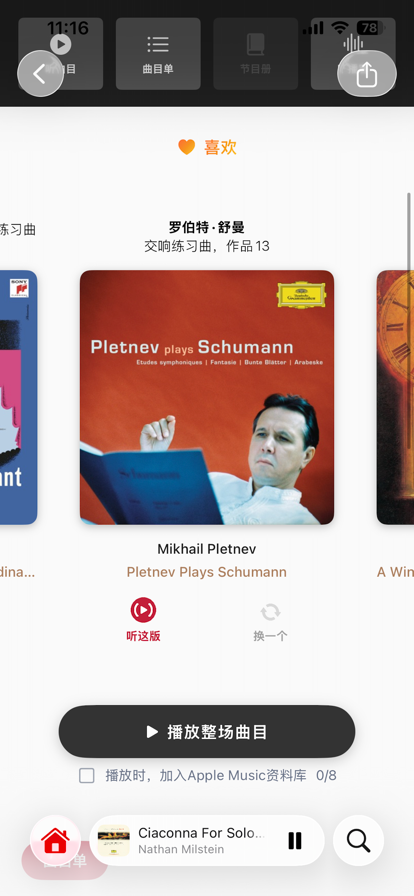Open now playing Ciaconna mini-player artwork
414x896 pixels.
pyautogui.click(x=113, y=841)
